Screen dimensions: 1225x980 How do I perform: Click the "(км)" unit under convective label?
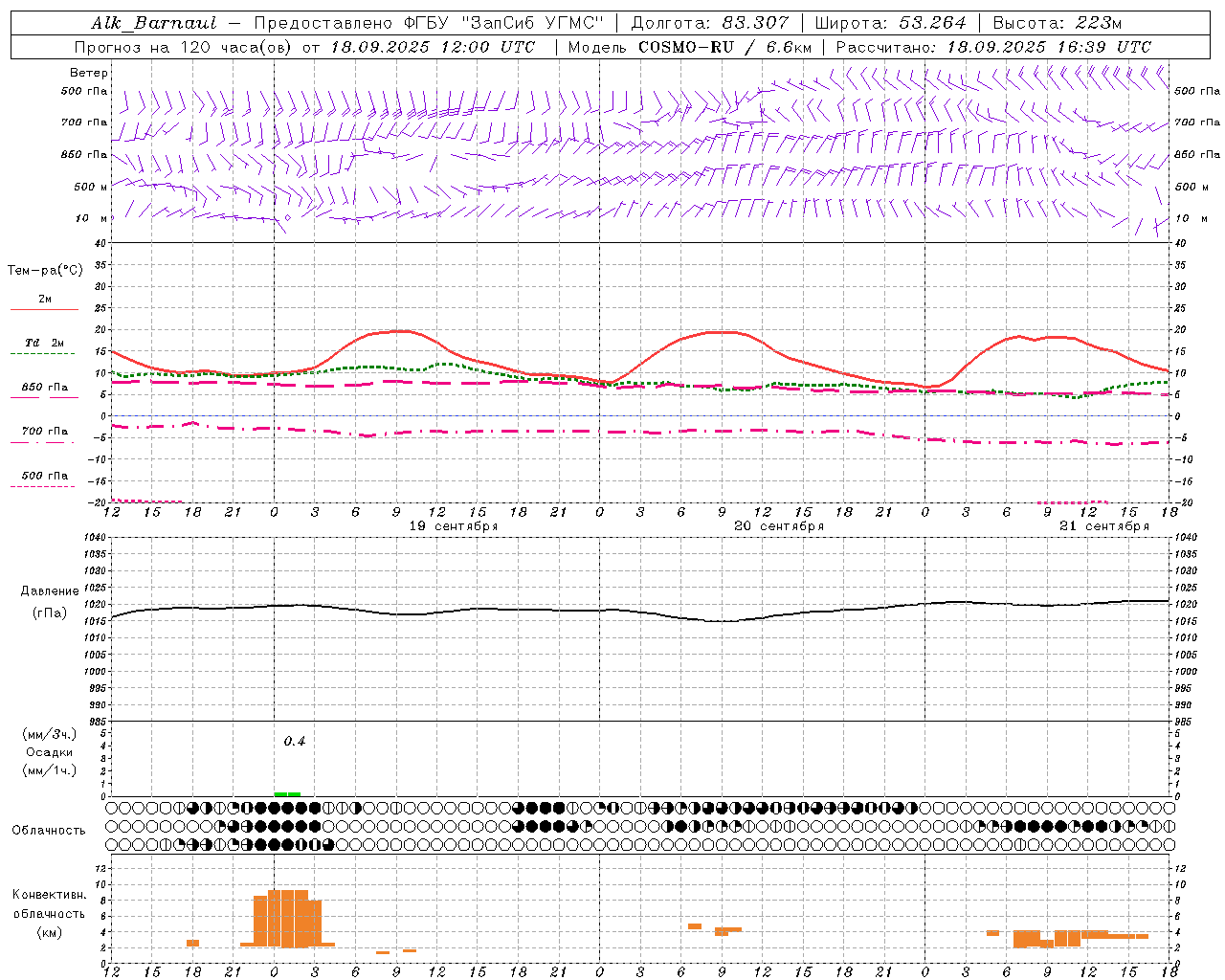click(49, 932)
